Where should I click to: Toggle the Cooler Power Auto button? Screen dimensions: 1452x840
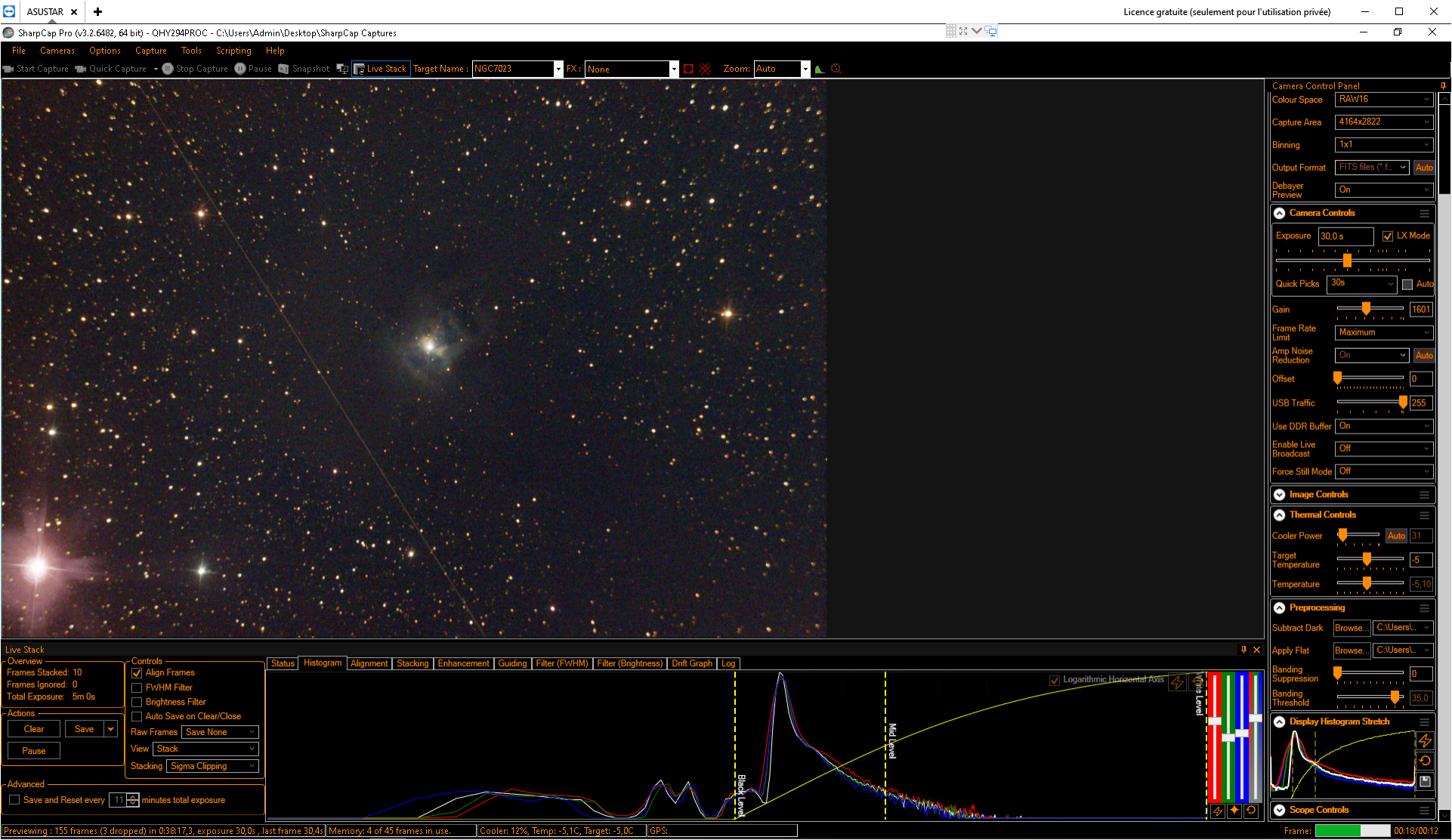coord(1396,536)
